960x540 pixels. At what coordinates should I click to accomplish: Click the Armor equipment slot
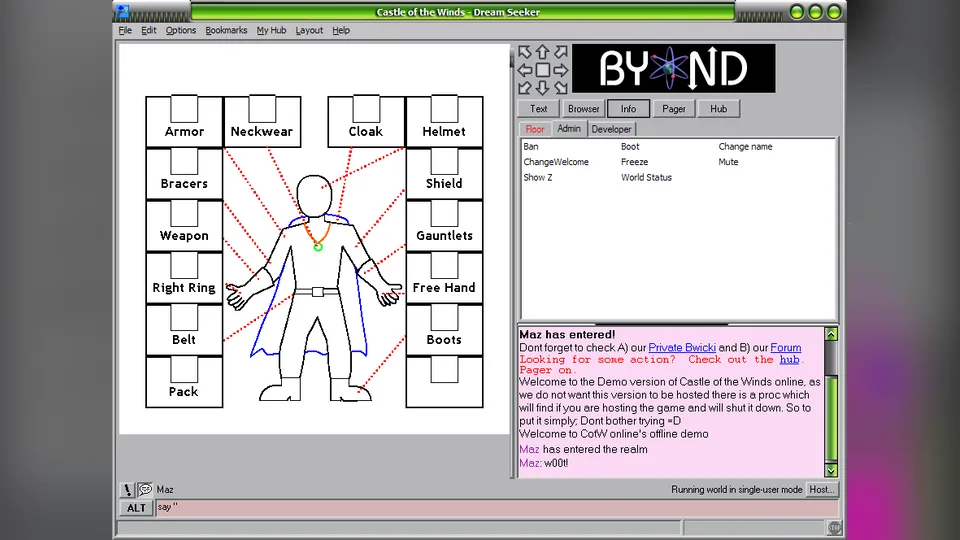tap(184, 121)
